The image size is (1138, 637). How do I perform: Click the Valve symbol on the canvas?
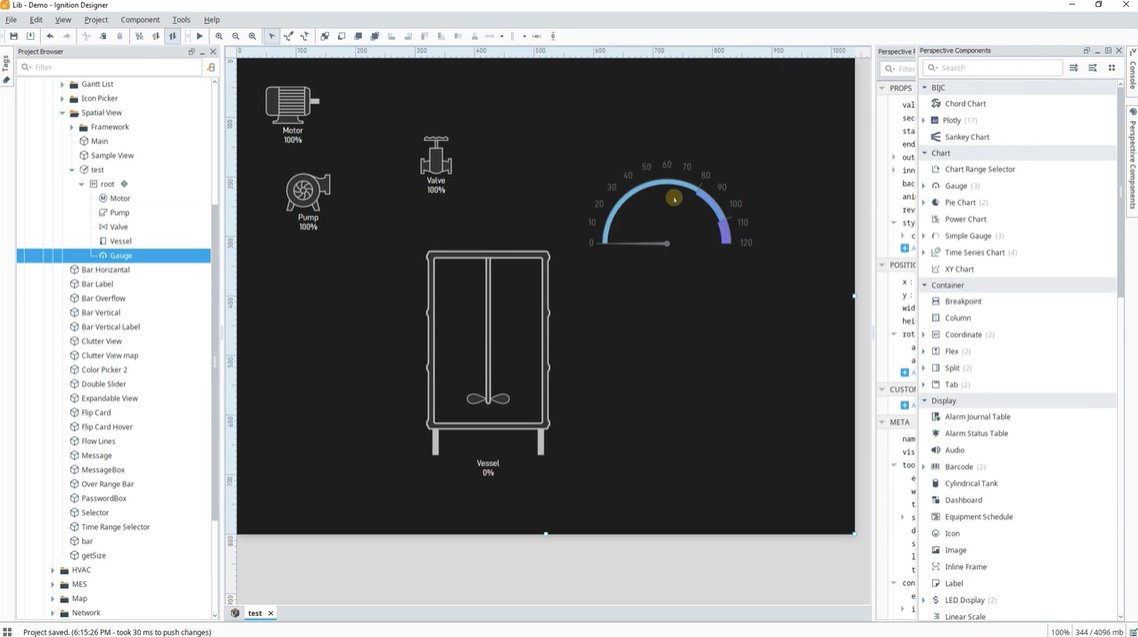435,155
